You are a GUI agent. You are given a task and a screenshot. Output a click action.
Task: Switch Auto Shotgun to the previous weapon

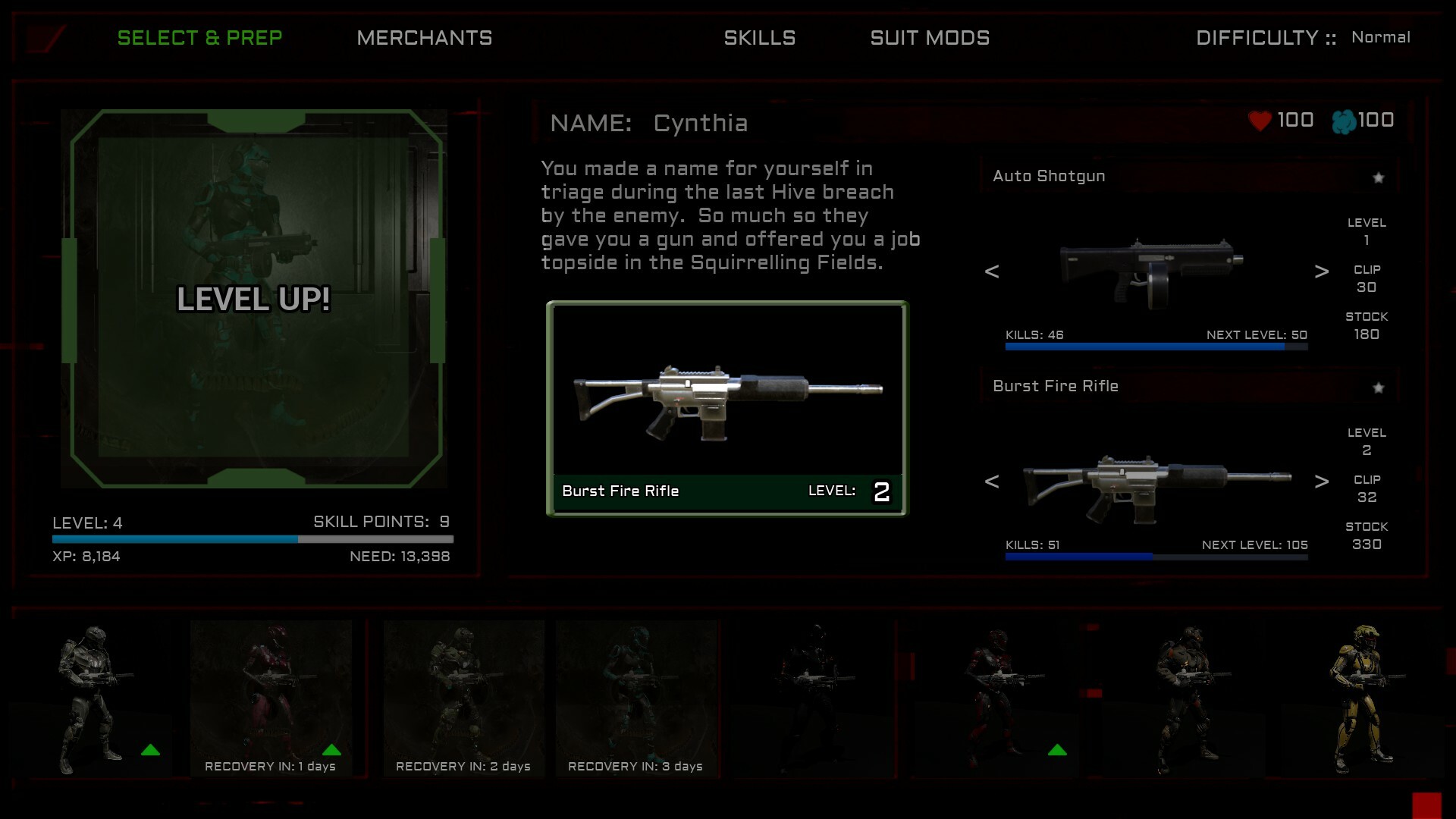992,271
